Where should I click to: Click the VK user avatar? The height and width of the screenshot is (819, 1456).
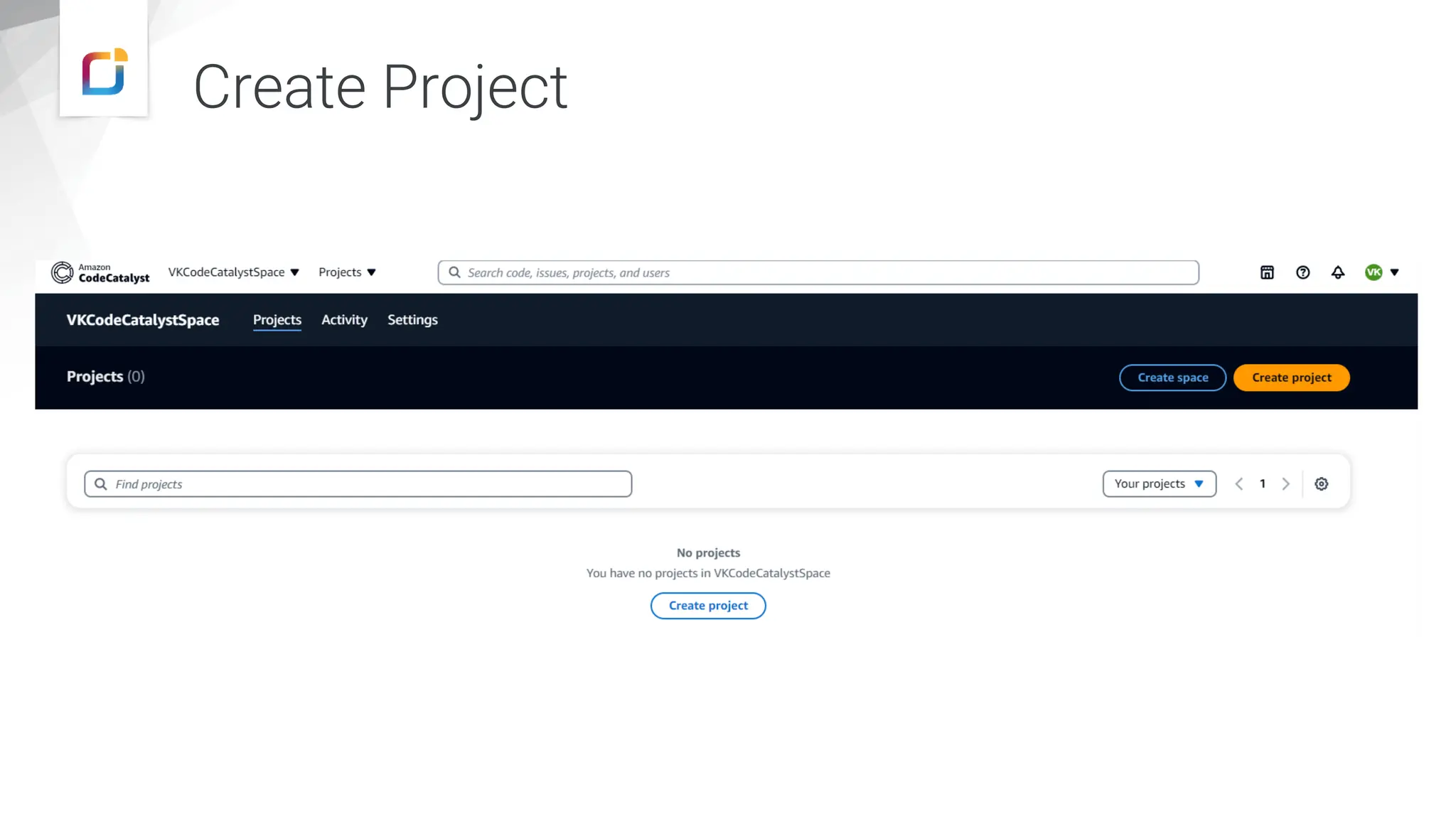tap(1374, 272)
